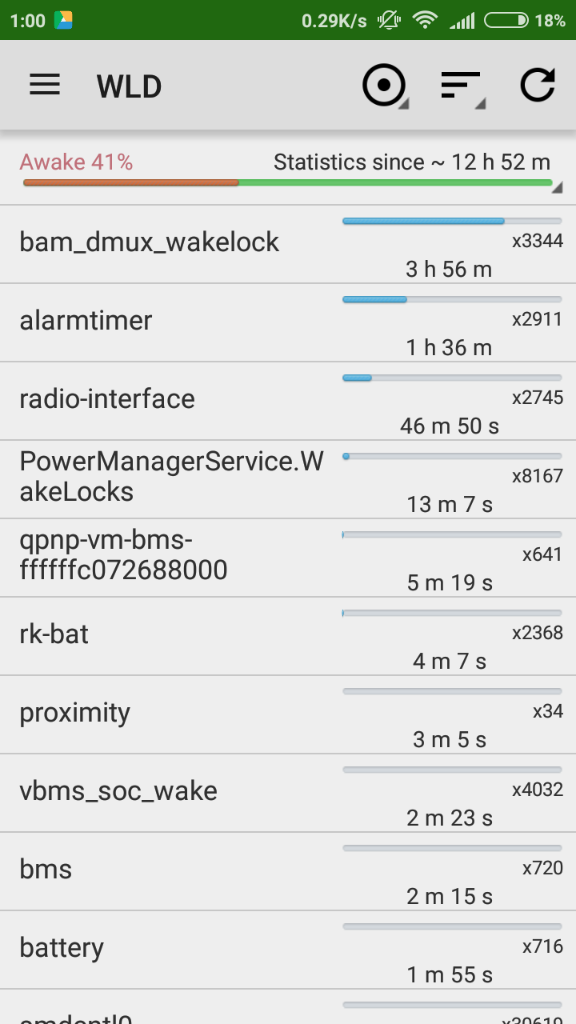Tap the muted bell status icon
The height and width of the screenshot is (1024, 576).
click(x=389, y=20)
